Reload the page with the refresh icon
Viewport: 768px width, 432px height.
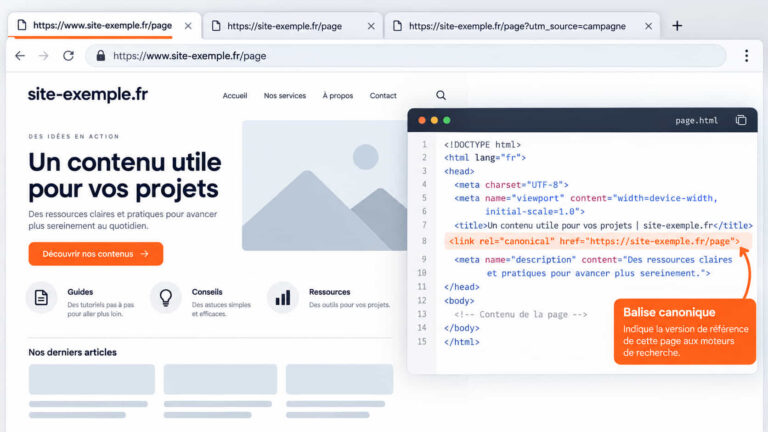click(68, 56)
